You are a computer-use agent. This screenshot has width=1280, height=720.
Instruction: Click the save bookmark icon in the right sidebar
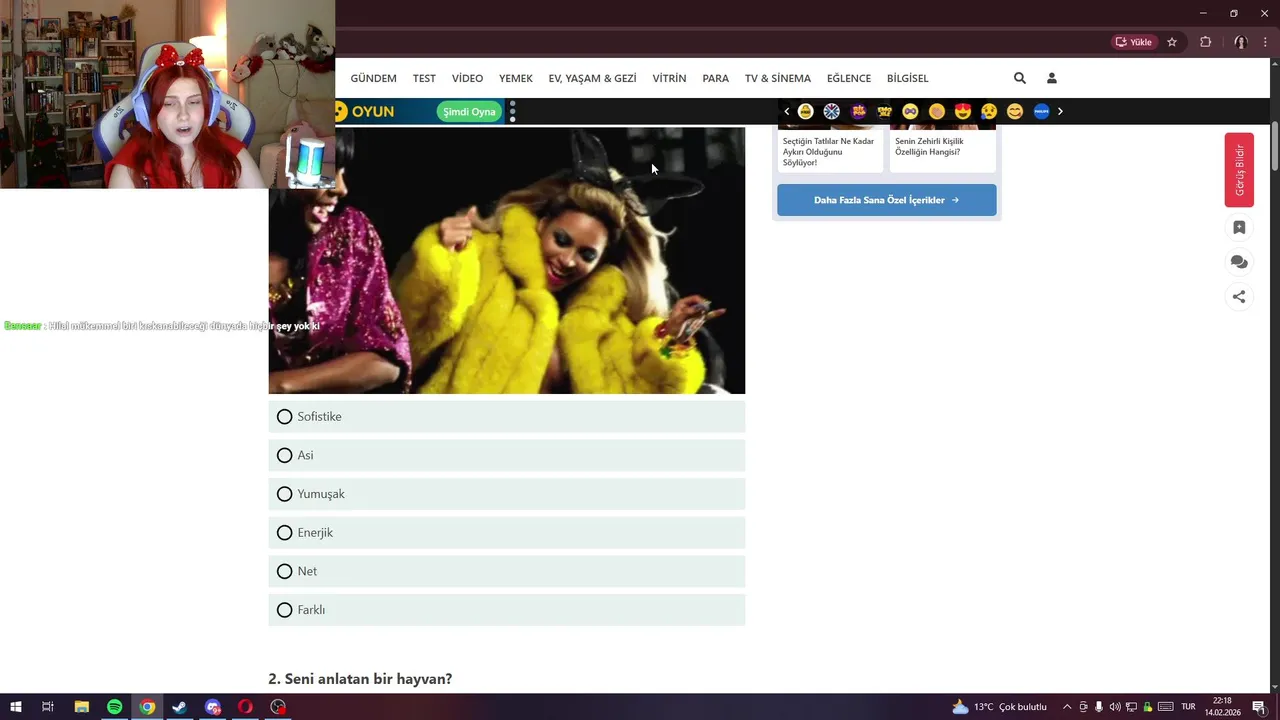coord(1239,228)
